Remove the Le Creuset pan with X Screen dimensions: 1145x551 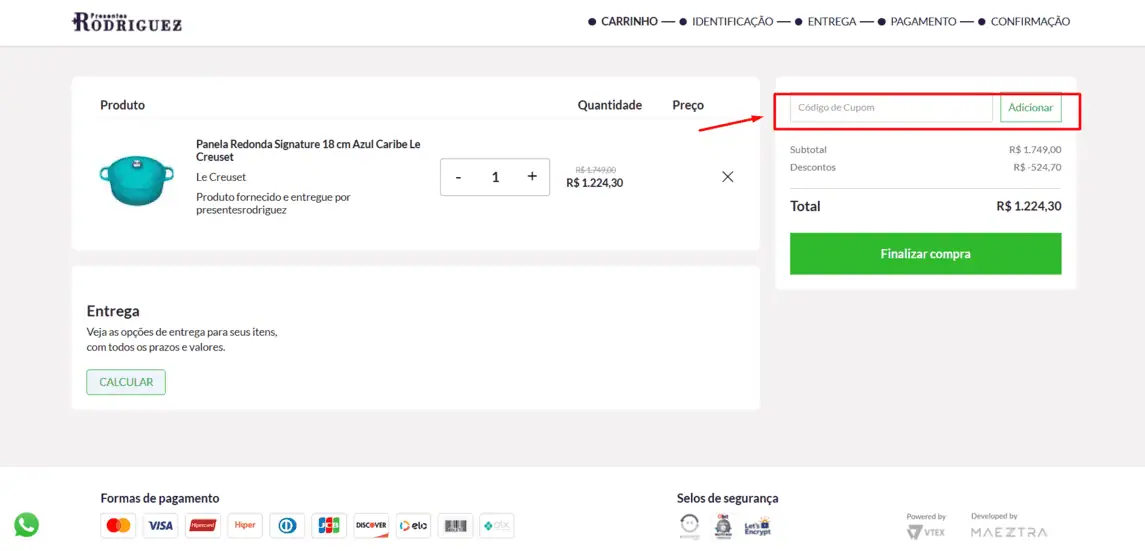click(x=727, y=177)
